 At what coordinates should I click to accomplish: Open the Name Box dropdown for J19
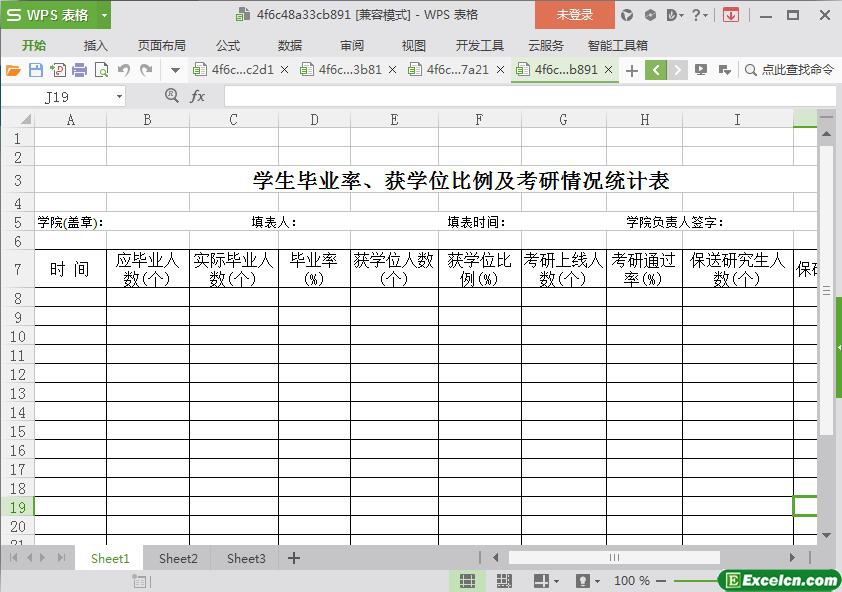(x=119, y=97)
